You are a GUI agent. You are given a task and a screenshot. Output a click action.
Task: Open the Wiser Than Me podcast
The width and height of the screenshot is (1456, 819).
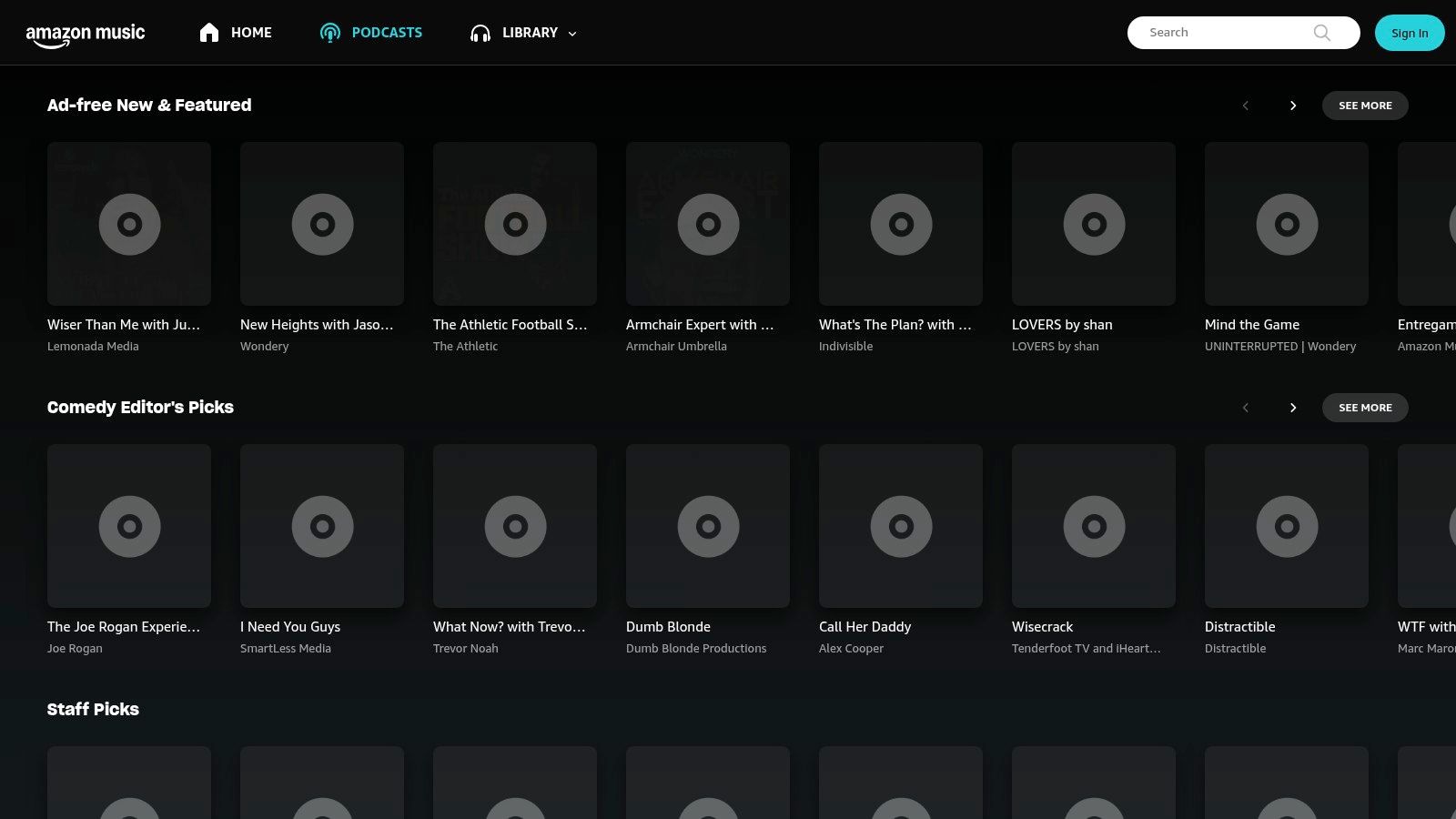click(129, 224)
